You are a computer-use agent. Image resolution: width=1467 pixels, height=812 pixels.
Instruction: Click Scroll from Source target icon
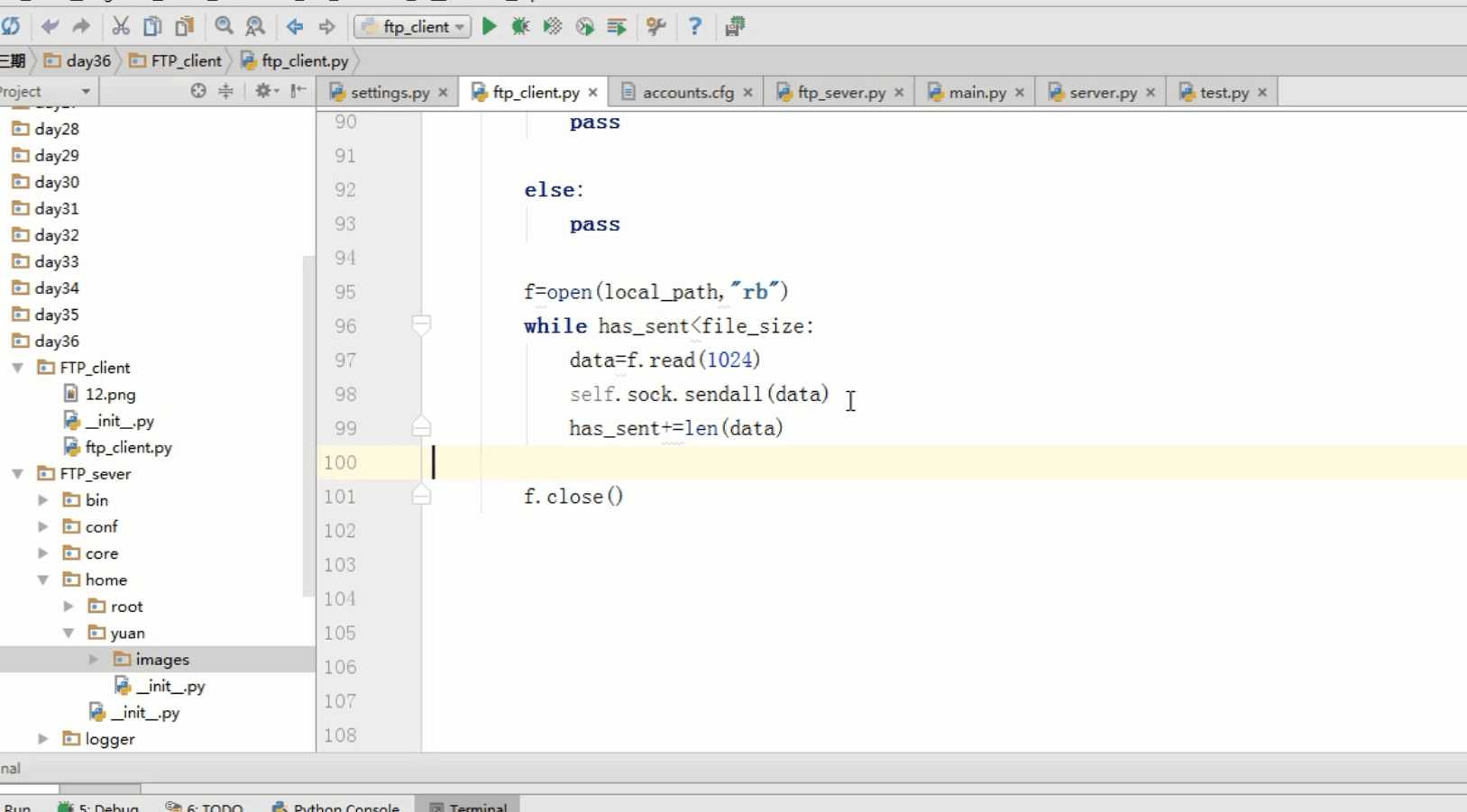198,90
